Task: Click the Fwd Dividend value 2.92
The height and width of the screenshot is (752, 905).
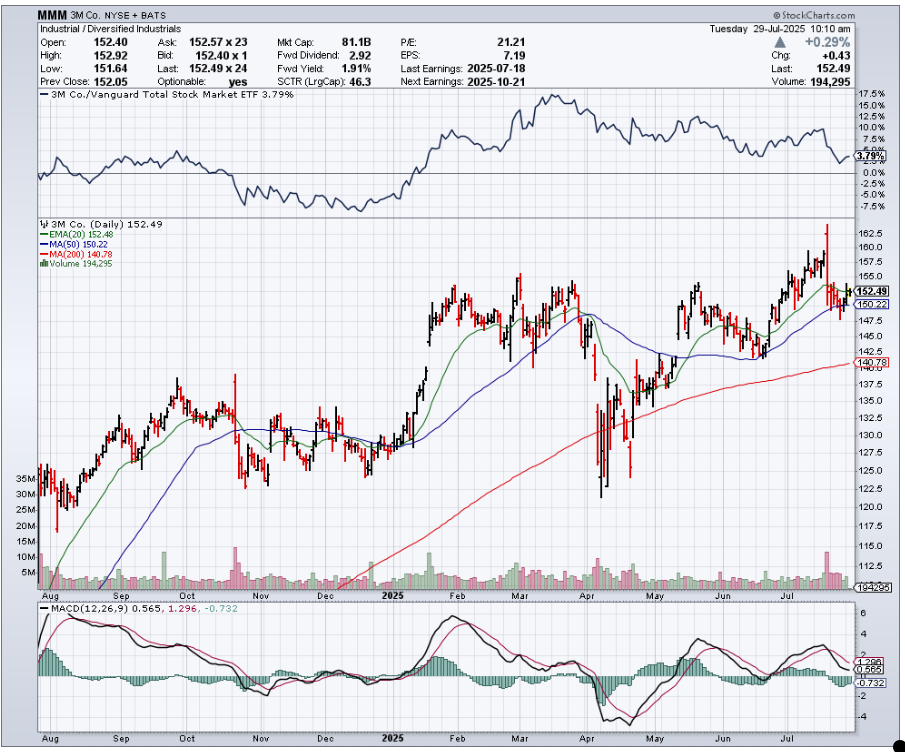Action: (x=360, y=55)
